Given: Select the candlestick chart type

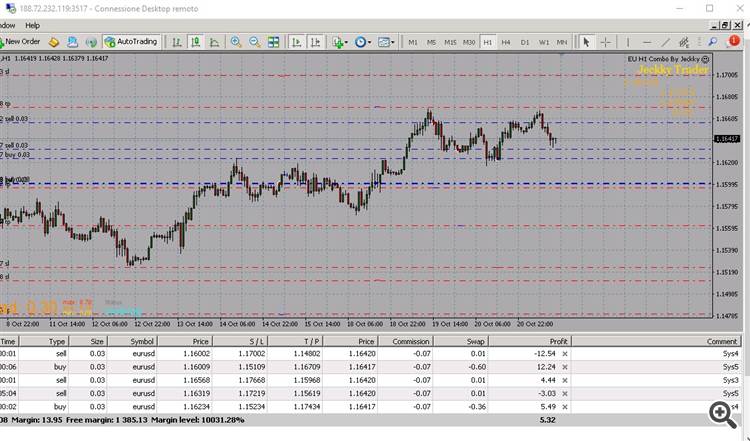Looking at the screenshot, I should (196, 42).
